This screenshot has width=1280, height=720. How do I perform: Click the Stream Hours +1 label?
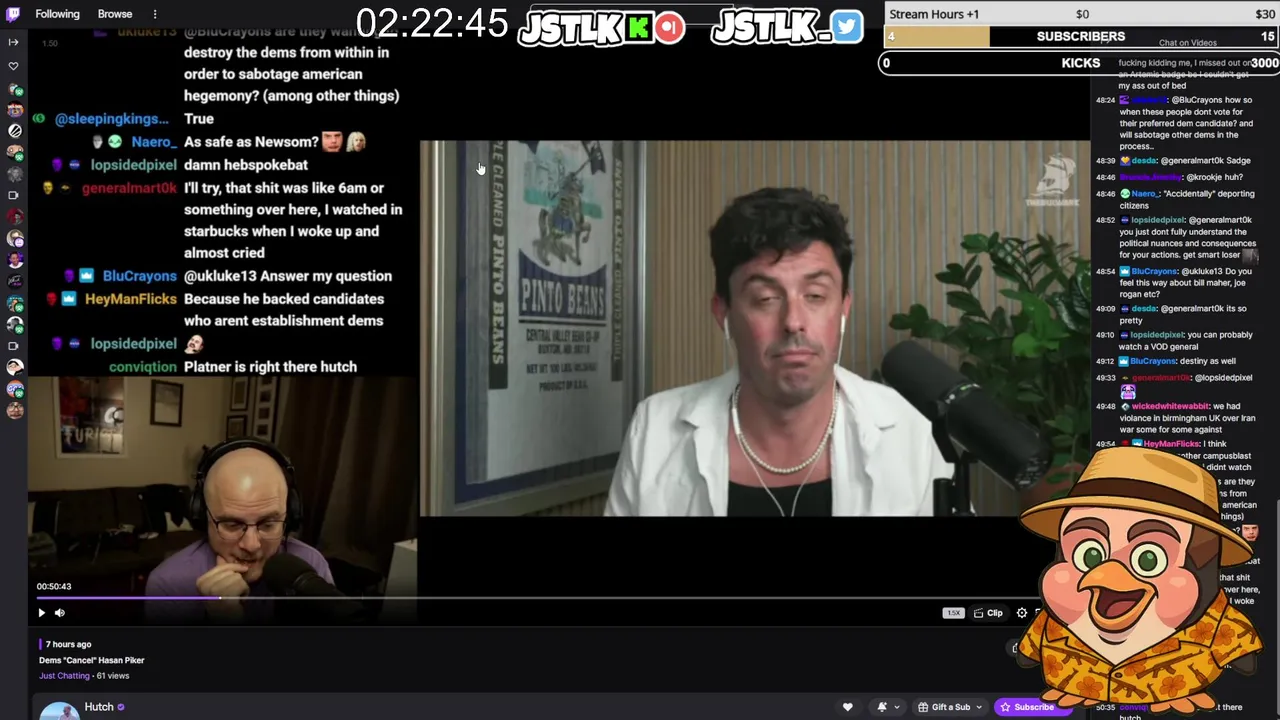tap(934, 14)
